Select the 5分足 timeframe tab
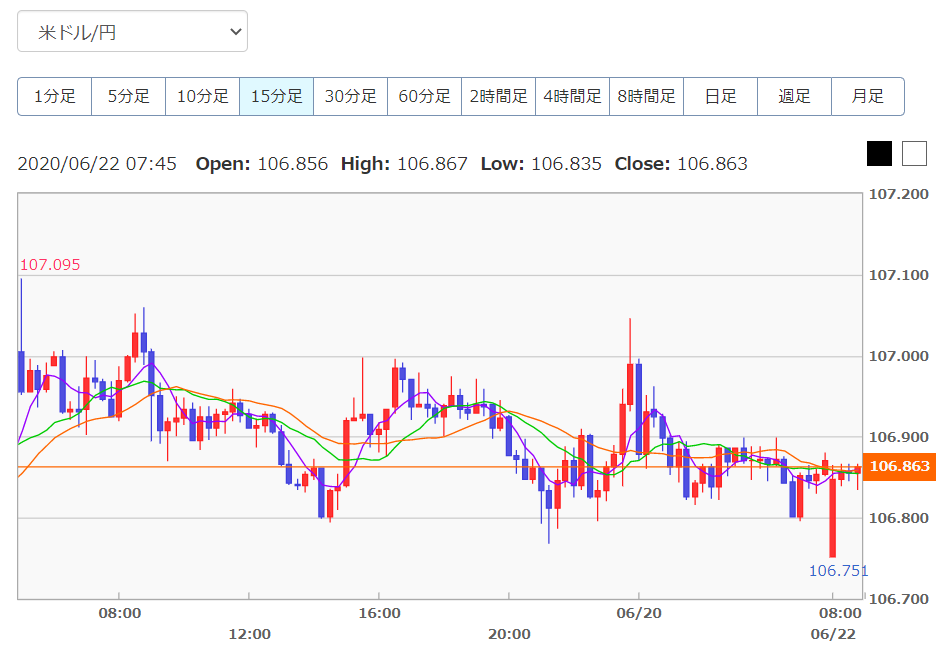This screenshot has height=654, width=951. pos(129,96)
